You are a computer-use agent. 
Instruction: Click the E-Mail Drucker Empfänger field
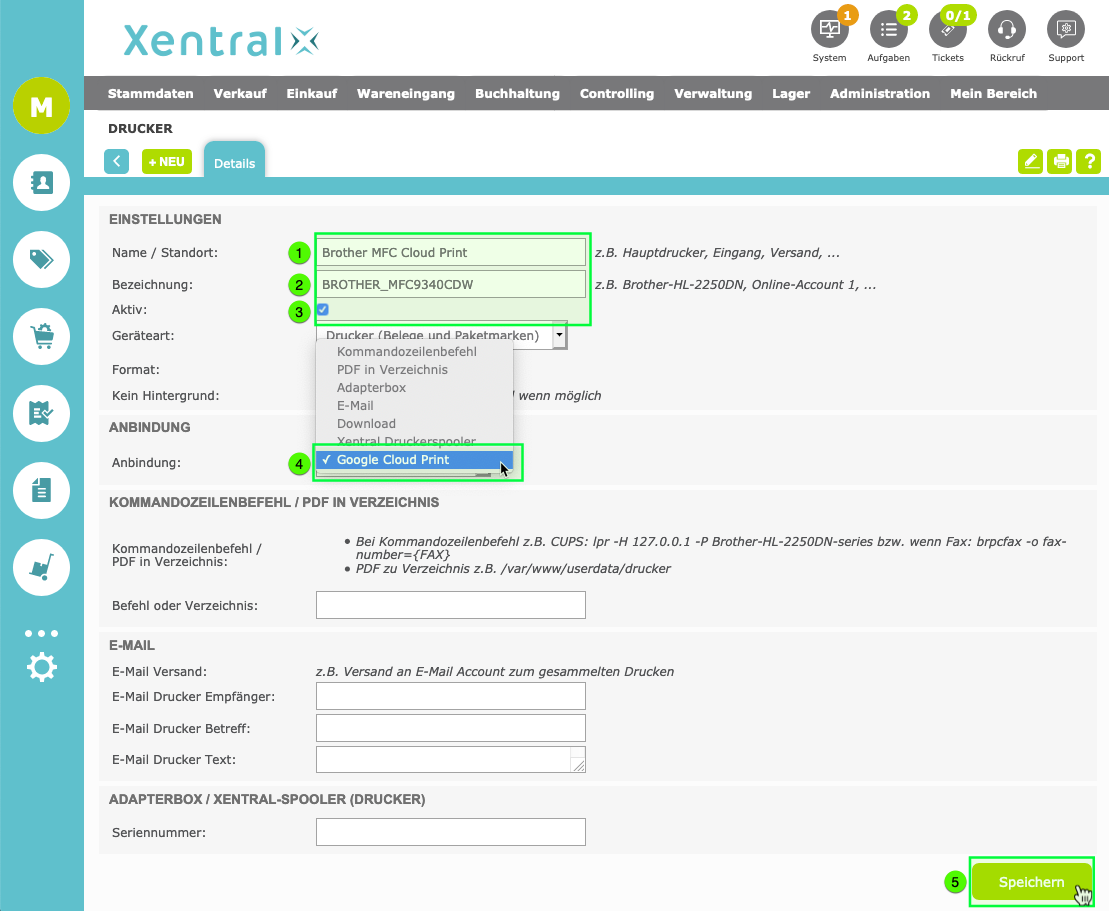(450, 696)
